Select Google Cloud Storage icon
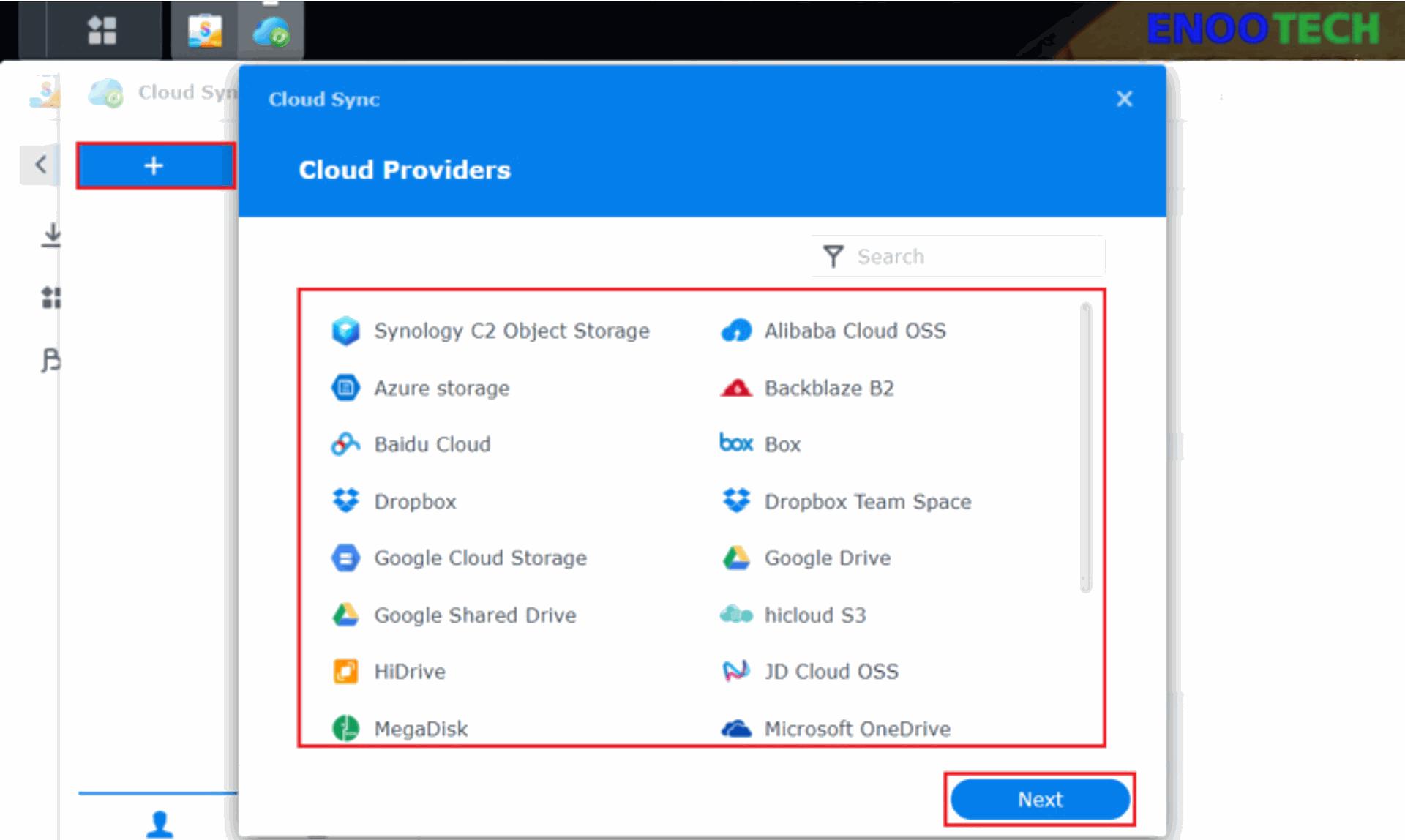Viewport: 1405px width, 840px height. [x=345, y=558]
